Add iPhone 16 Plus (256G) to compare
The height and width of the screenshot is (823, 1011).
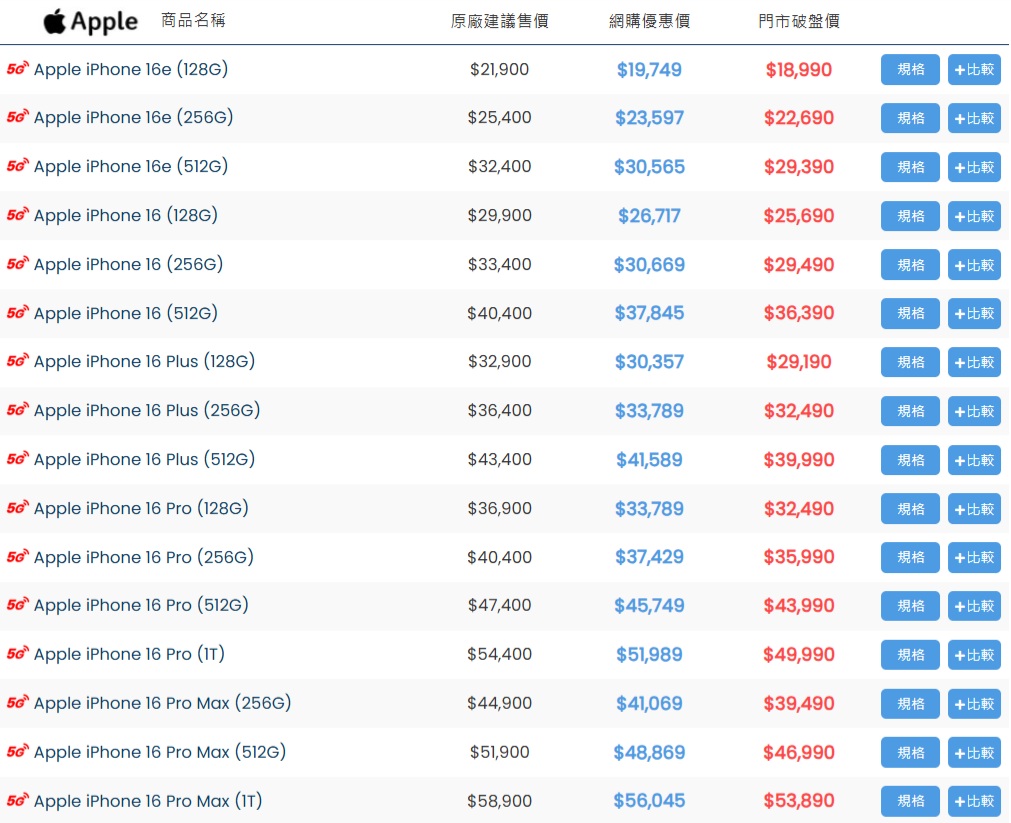[974, 412]
